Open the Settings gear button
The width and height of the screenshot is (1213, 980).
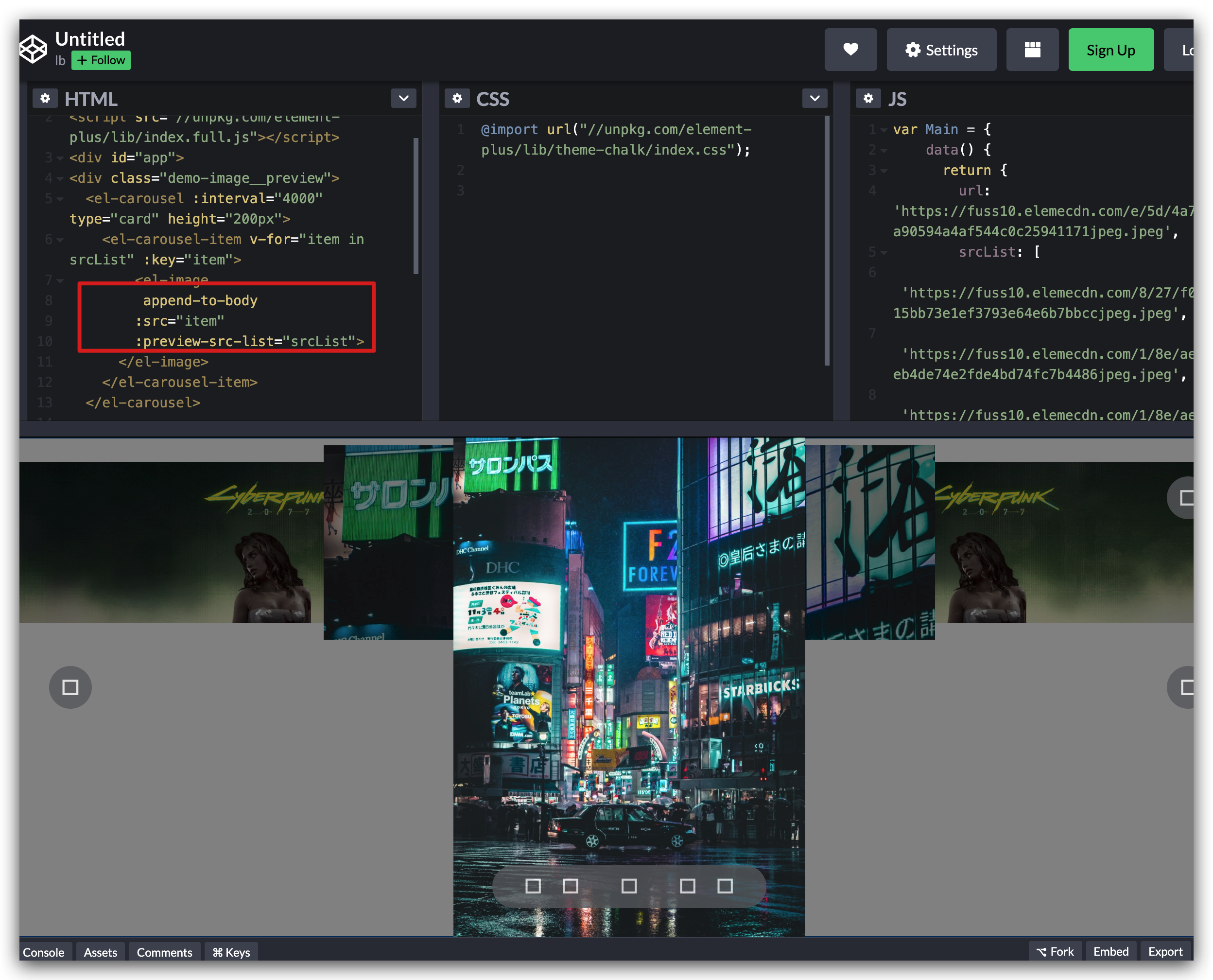(941, 50)
